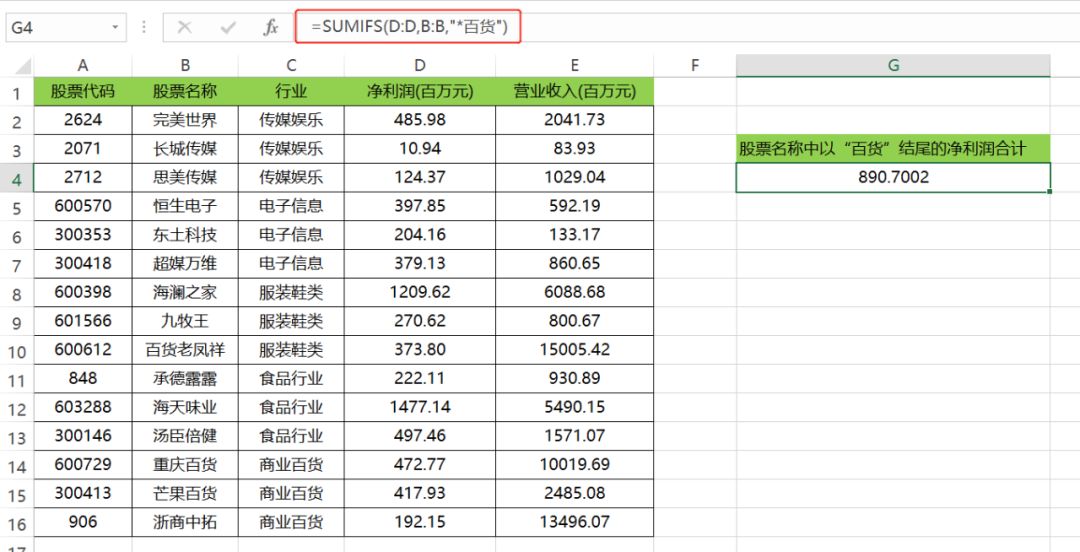The width and height of the screenshot is (1080, 552).
Task: Select 电子信息 cell in row 5
Action: point(291,206)
